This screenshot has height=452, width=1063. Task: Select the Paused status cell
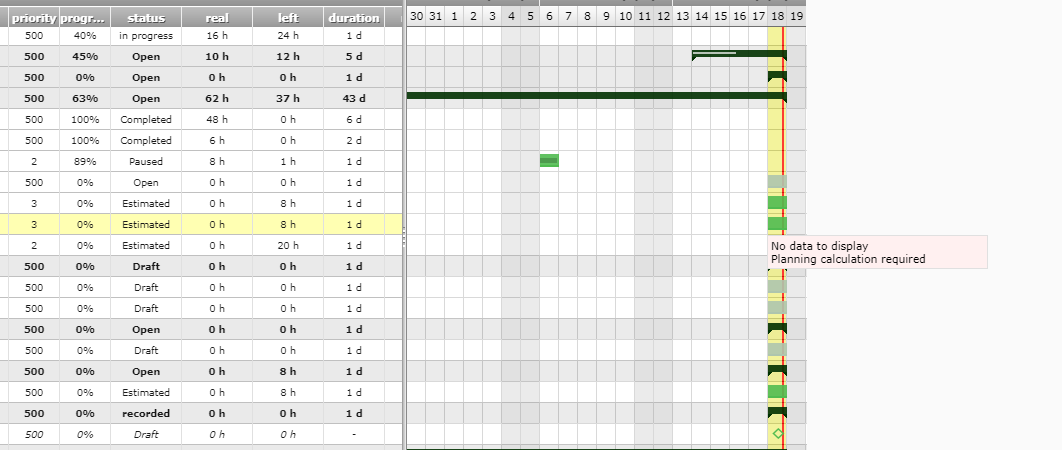click(x=146, y=161)
